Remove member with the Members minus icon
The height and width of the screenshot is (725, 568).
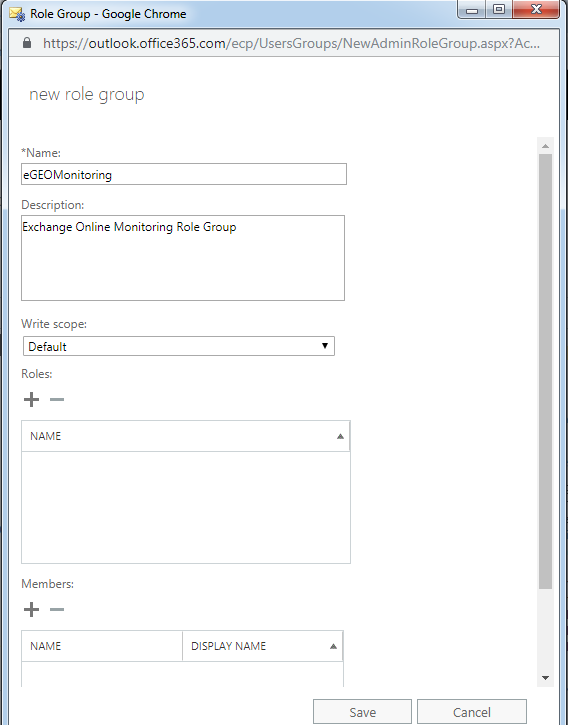point(57,609)
